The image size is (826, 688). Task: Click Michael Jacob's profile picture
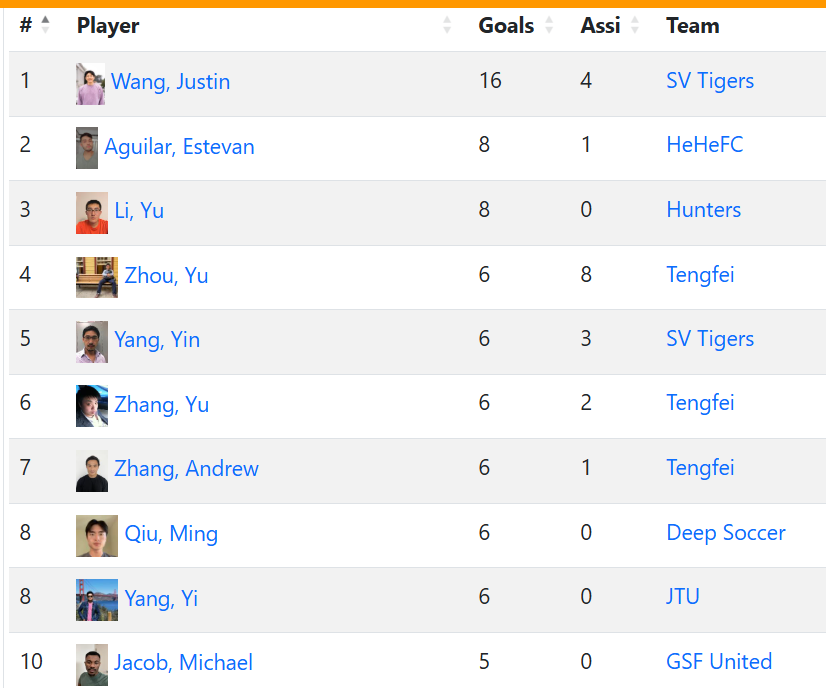coord(92,665)
